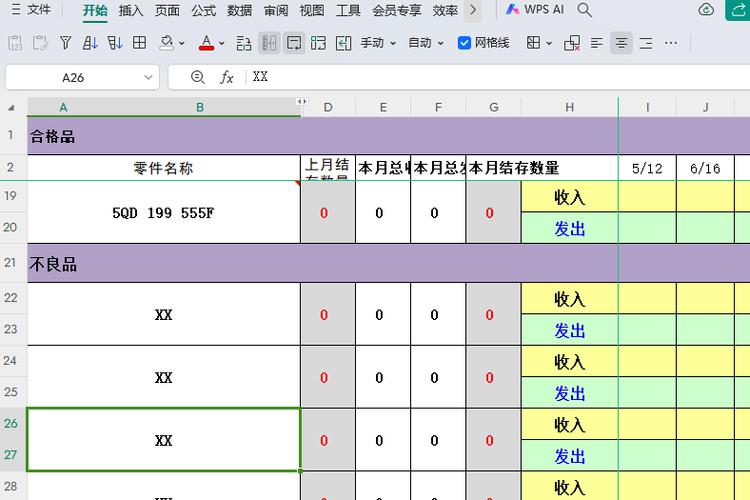
Task: Click the A26 name box
Action: [73, 78]
